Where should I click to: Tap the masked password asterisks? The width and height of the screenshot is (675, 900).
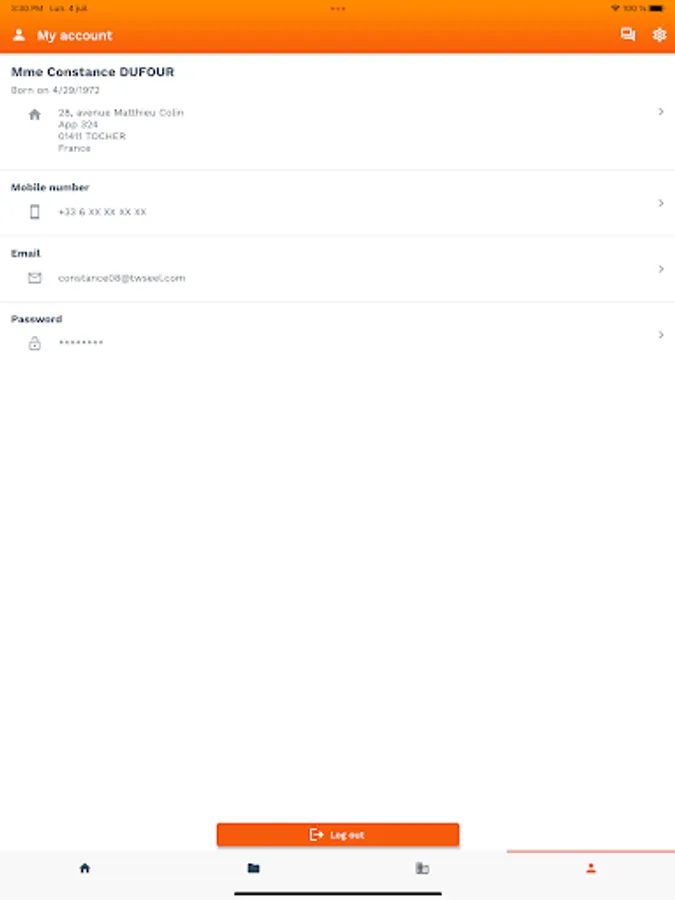tap(81, 343)
